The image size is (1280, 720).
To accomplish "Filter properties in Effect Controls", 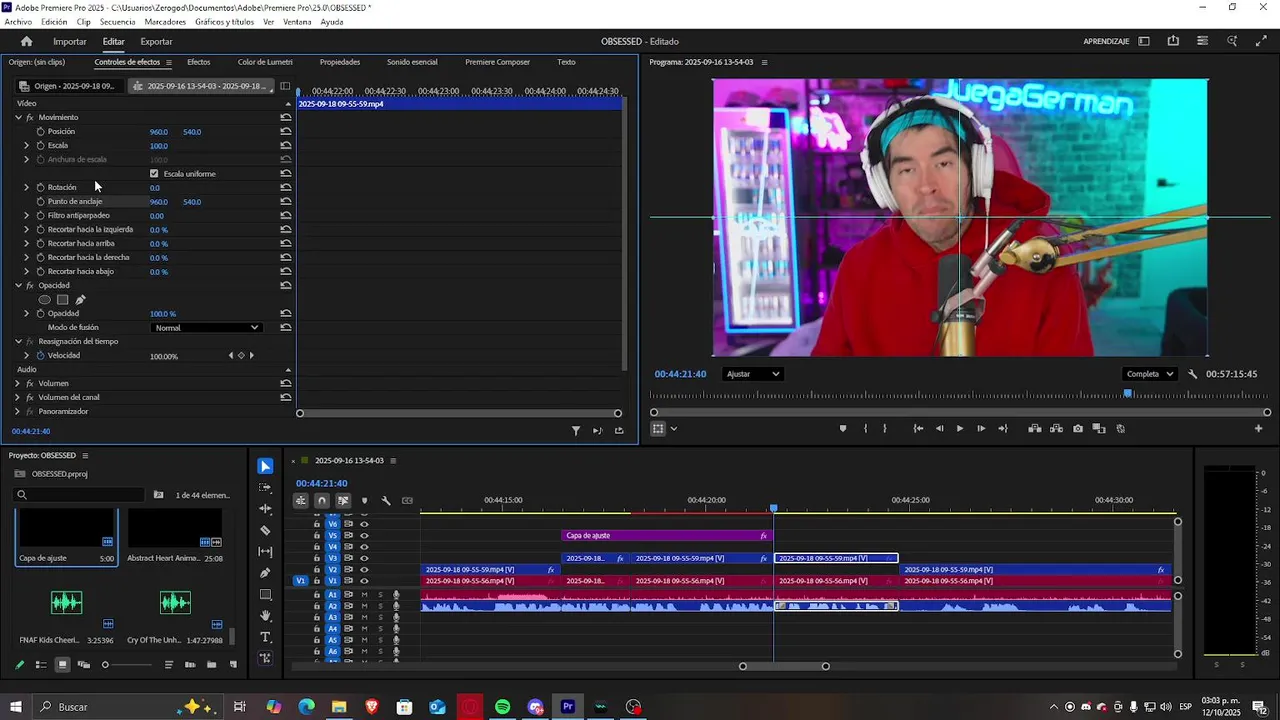I will tap(576, 431).
